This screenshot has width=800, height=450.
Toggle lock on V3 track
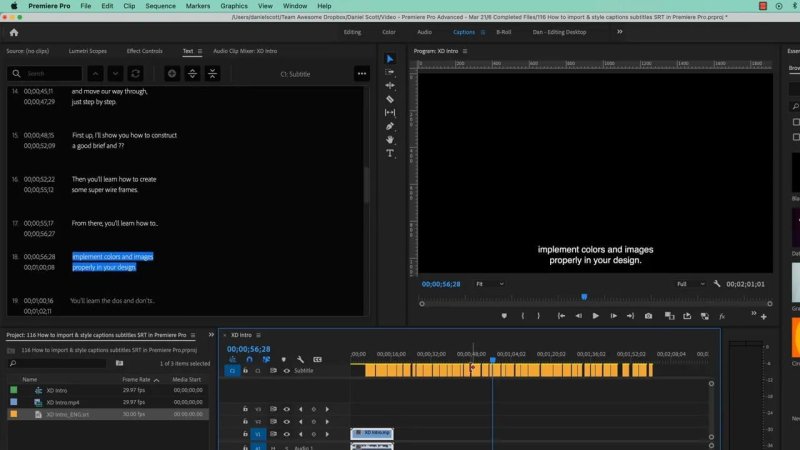(x=245, y=409)
